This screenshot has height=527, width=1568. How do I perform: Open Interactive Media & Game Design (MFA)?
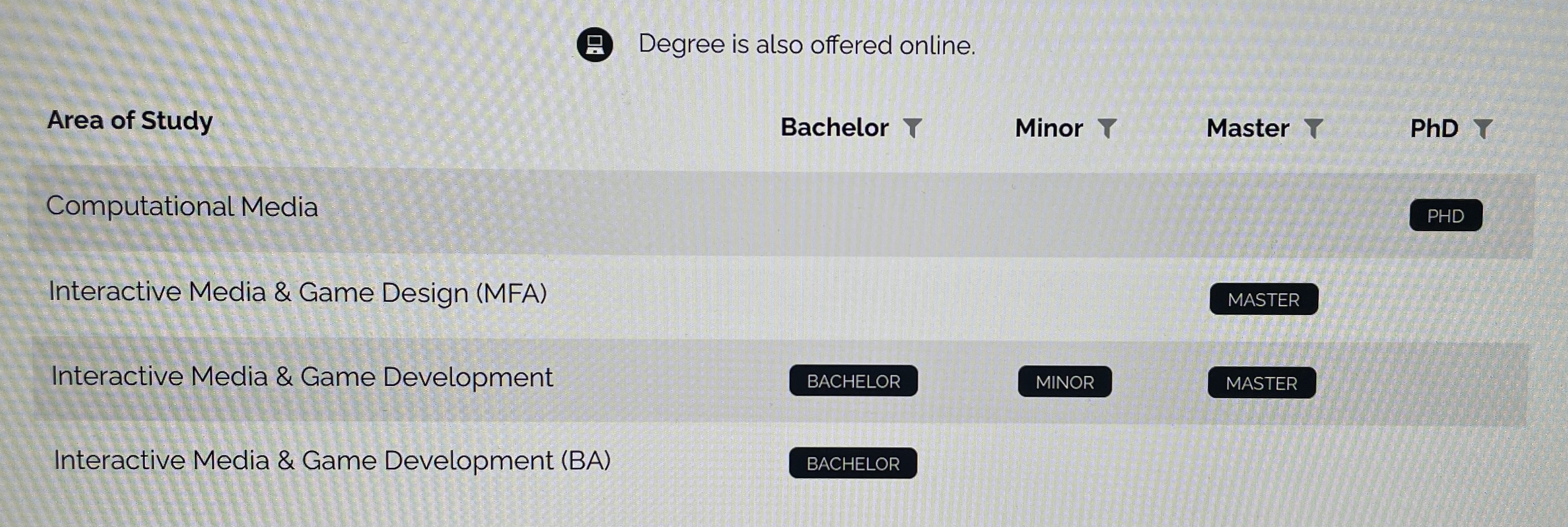298,292
